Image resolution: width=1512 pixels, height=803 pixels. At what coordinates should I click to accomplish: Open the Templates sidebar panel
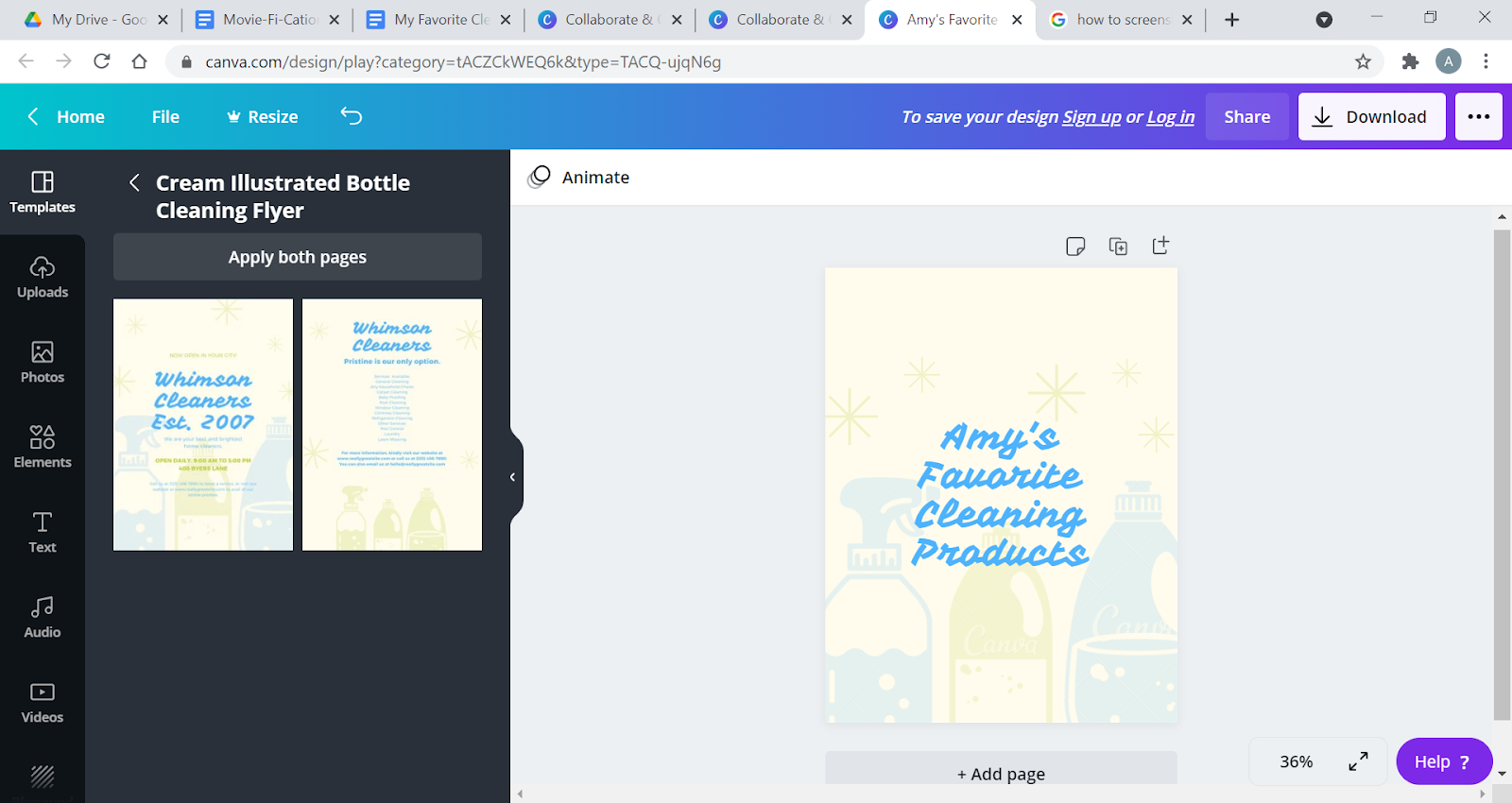coord(43,193)
